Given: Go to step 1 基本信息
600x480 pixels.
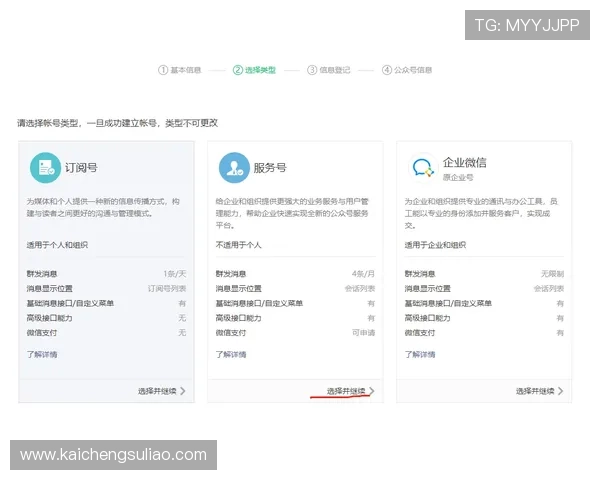Looking at the screenshot, I should (179, 70).
